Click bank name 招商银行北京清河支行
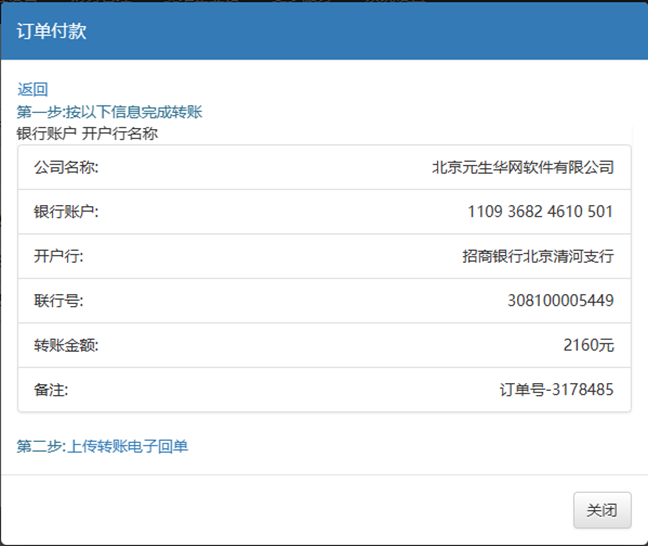The image size is (648, 546). click(538, 256)
